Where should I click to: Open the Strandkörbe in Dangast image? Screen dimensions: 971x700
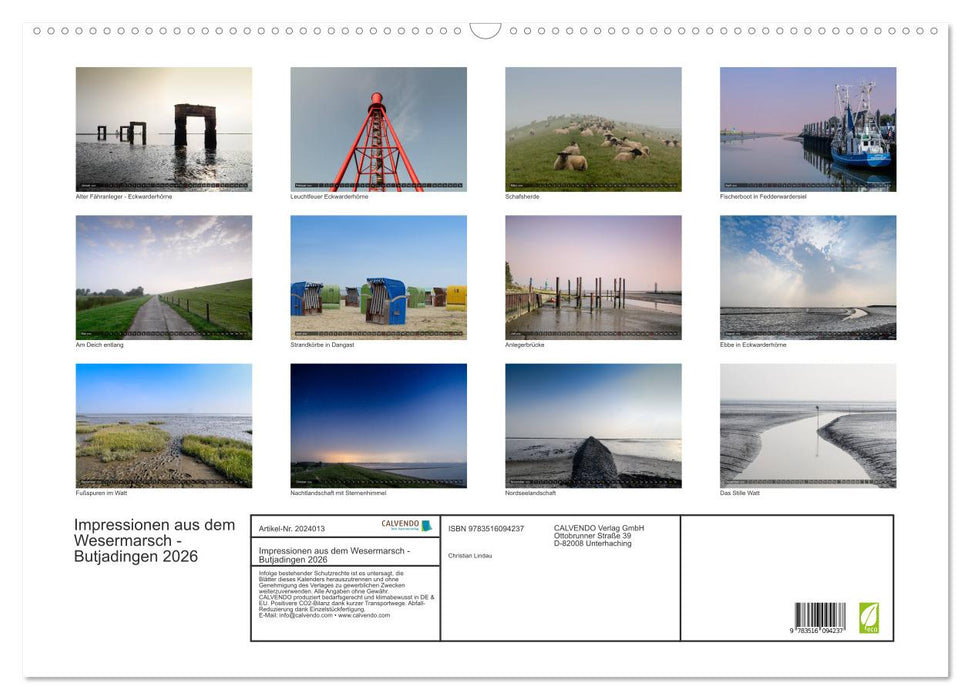pyautogui.click(x=379, y=278)
